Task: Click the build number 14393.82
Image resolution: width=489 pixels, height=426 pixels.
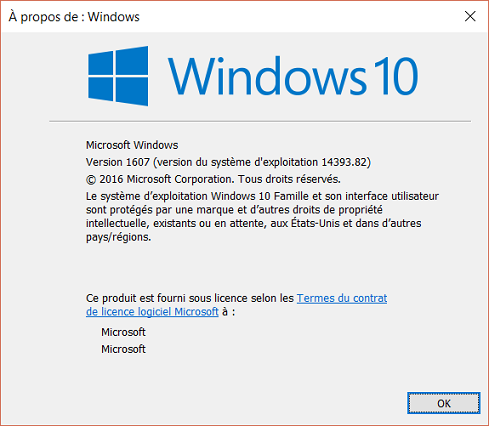Action: (344, 162)
